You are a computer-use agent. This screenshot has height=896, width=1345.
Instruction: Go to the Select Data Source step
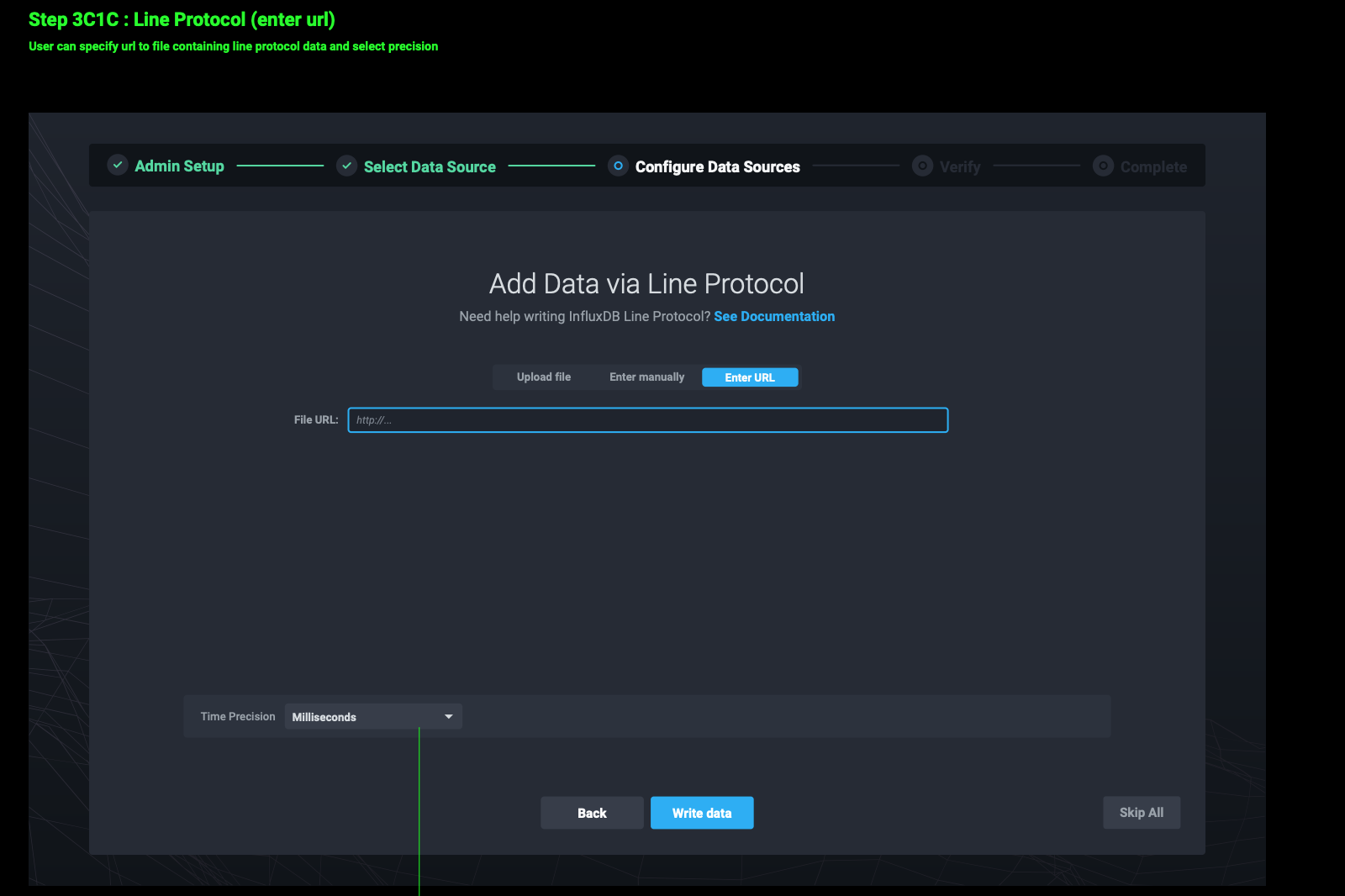430,167
